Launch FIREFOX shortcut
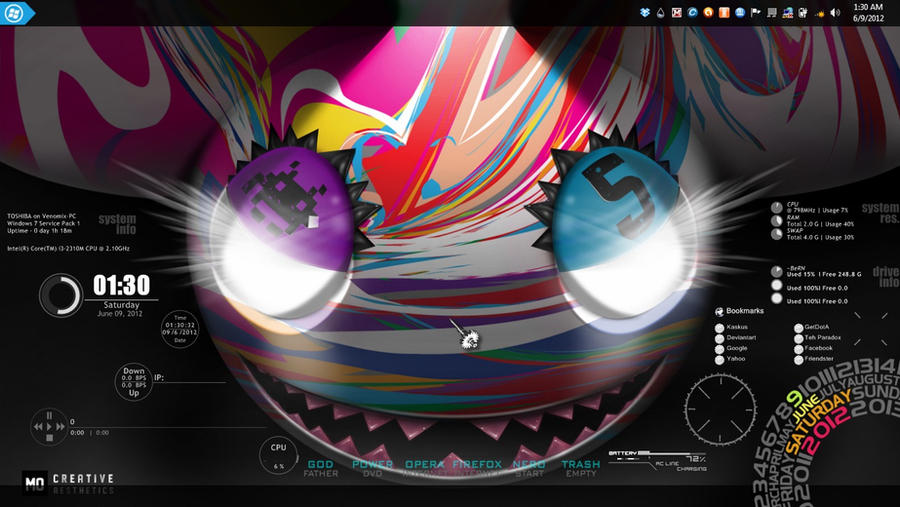This screenshot has width=900, height=507. click(x=476, y=469)
